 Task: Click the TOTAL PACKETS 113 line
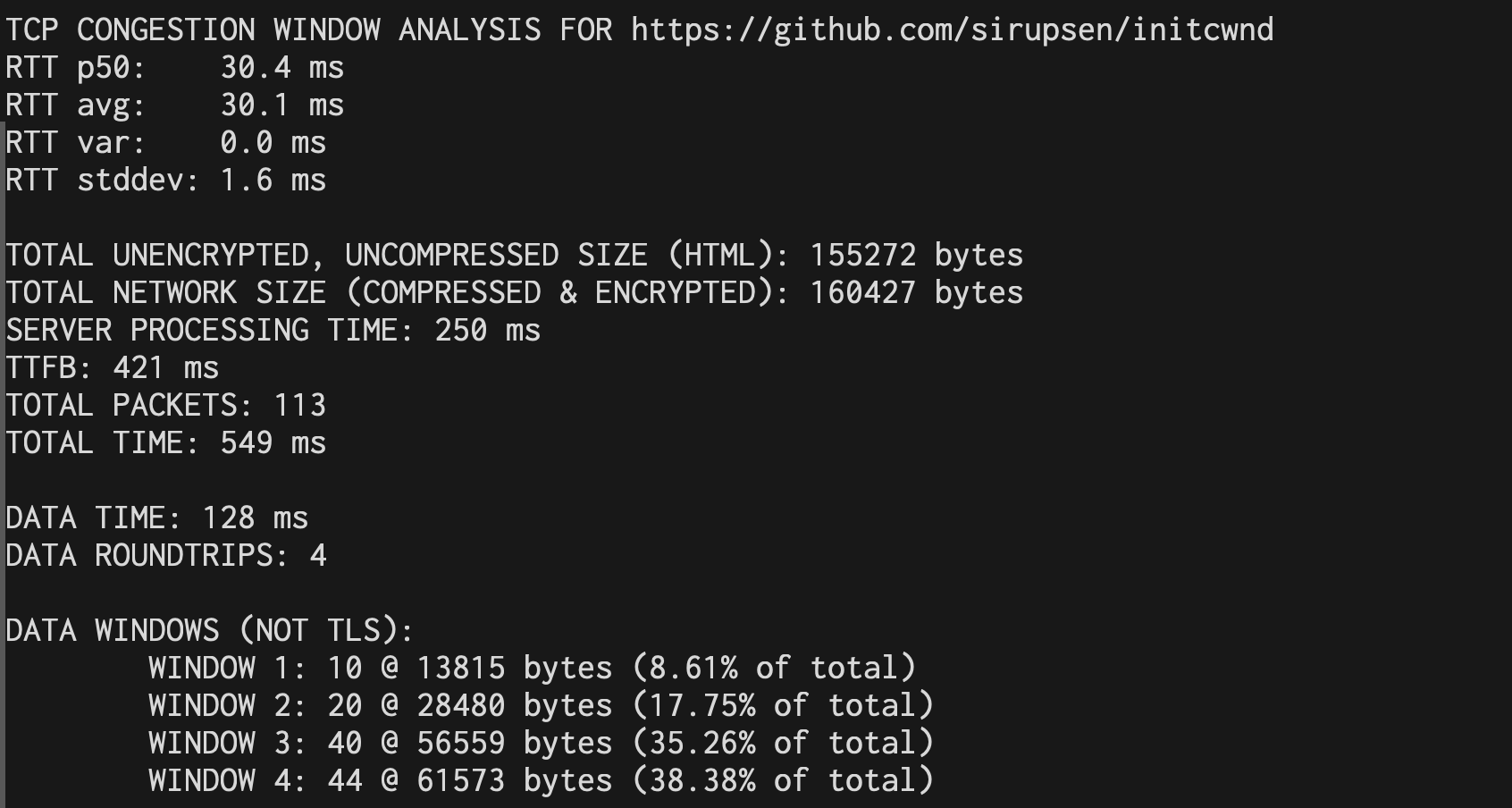point(165,405)
